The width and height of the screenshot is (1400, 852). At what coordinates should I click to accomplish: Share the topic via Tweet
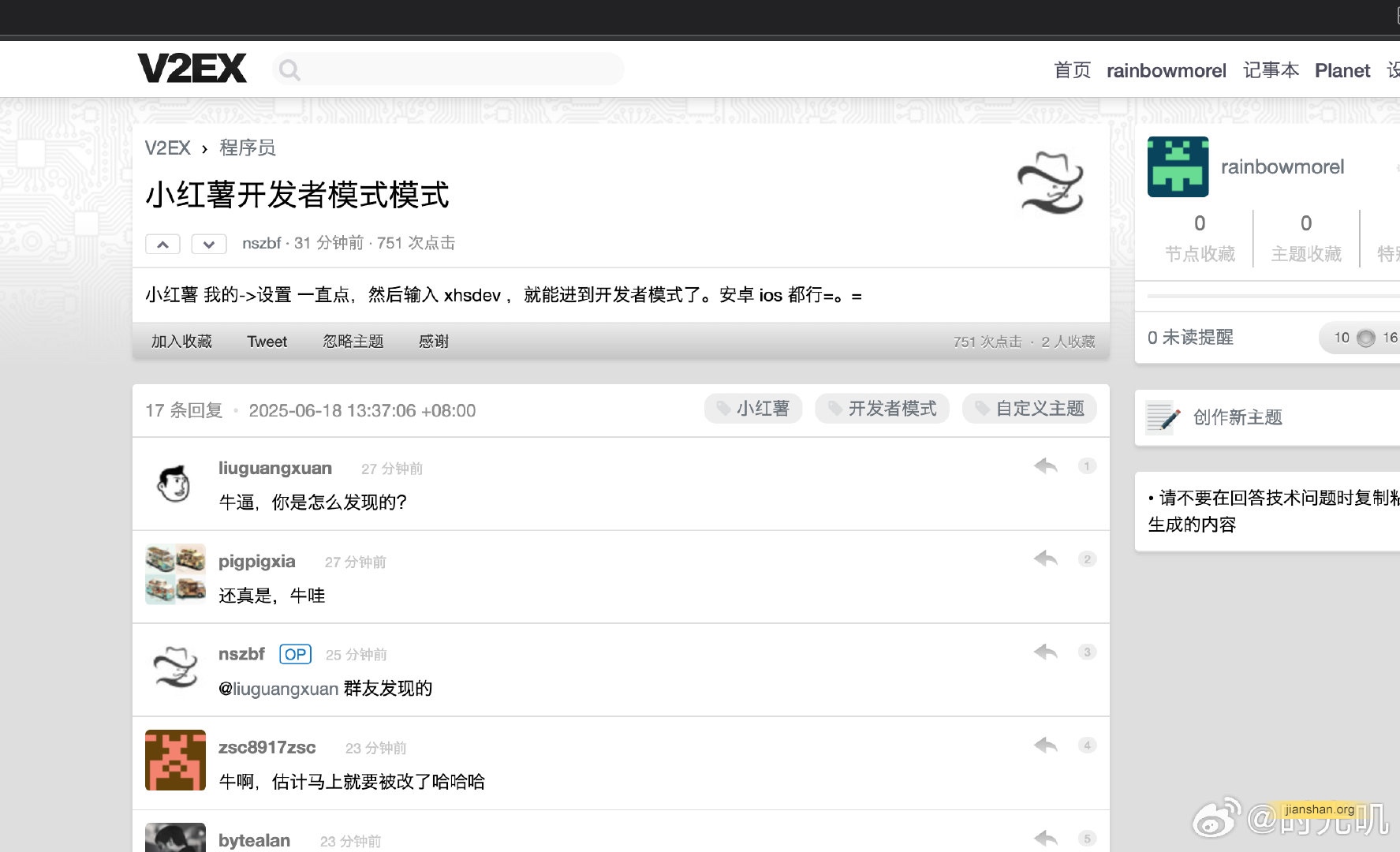267,342
